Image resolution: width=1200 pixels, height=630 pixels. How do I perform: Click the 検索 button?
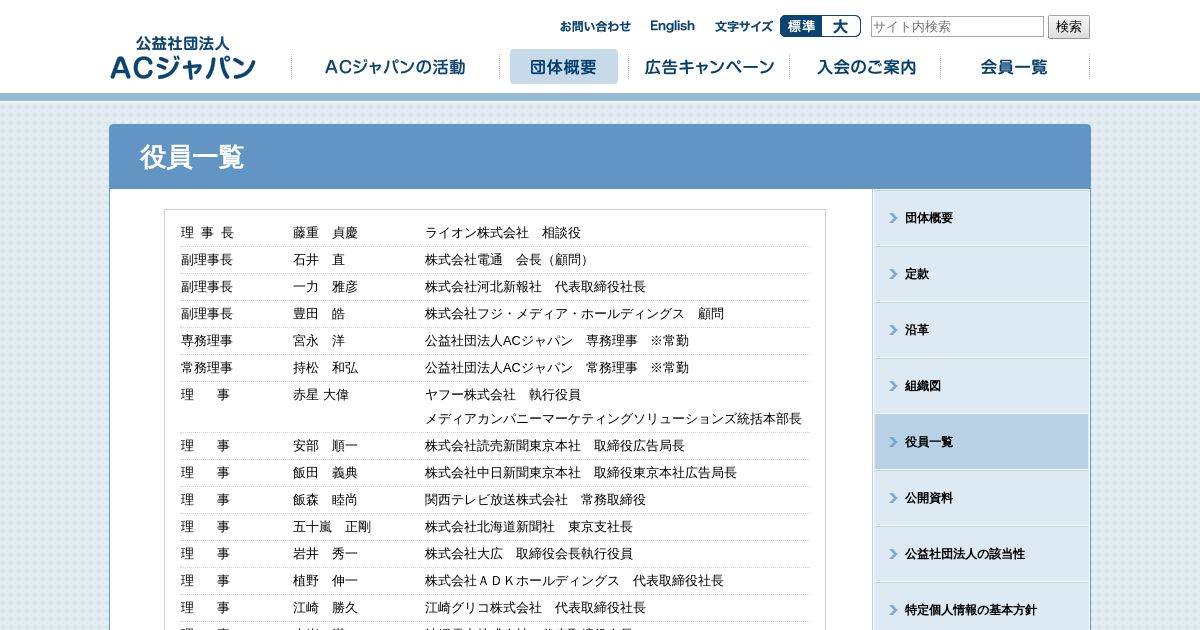click(1069, 27)
